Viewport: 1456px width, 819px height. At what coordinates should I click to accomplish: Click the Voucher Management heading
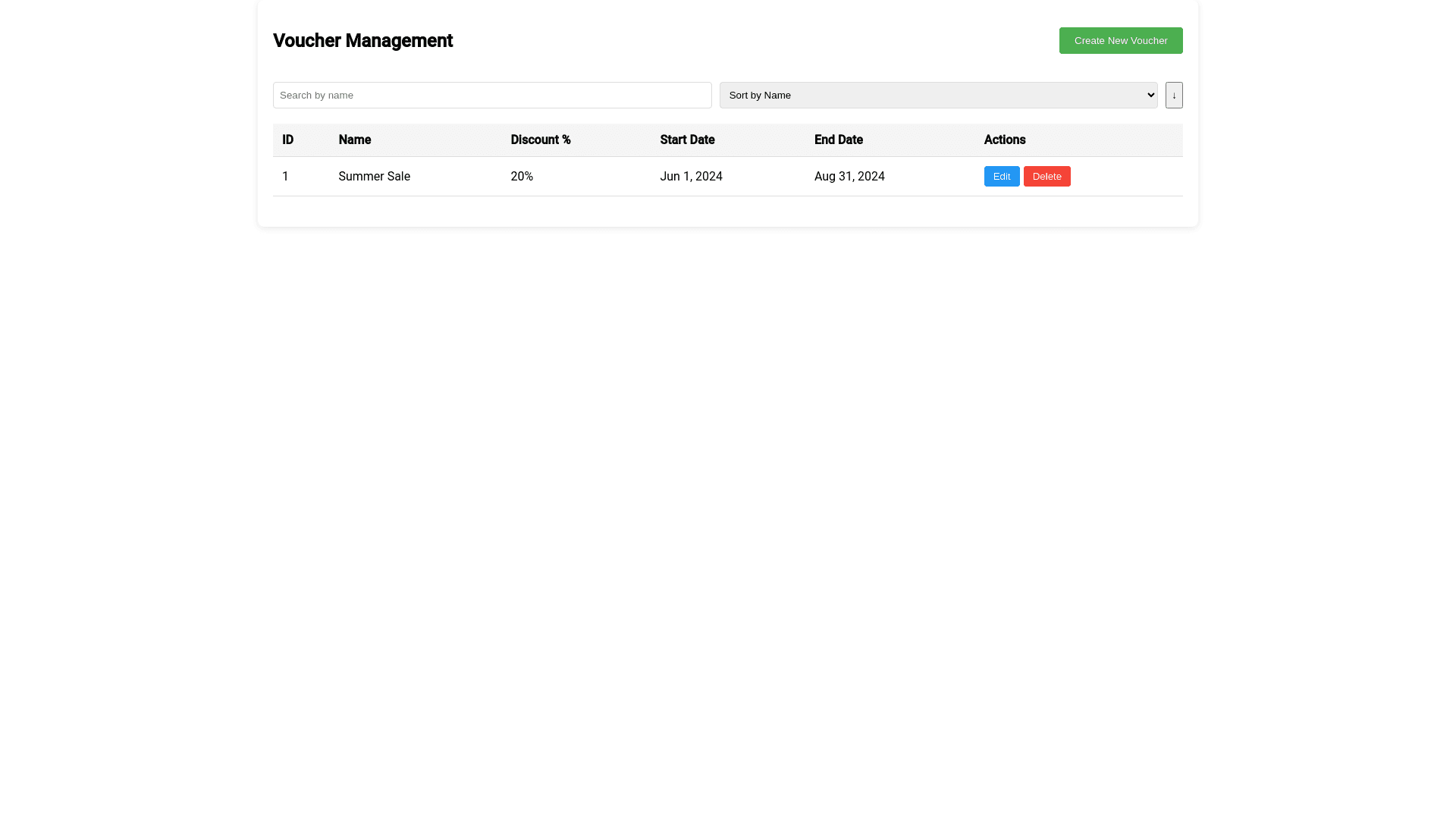click(x=362, y=40)
